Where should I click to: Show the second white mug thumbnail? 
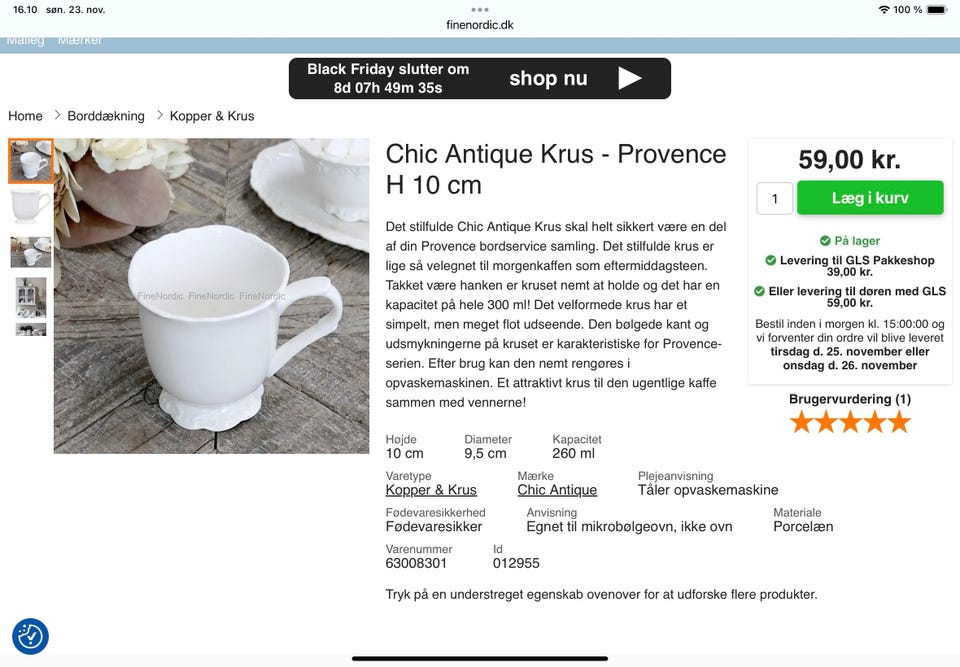tap(31, 207)
